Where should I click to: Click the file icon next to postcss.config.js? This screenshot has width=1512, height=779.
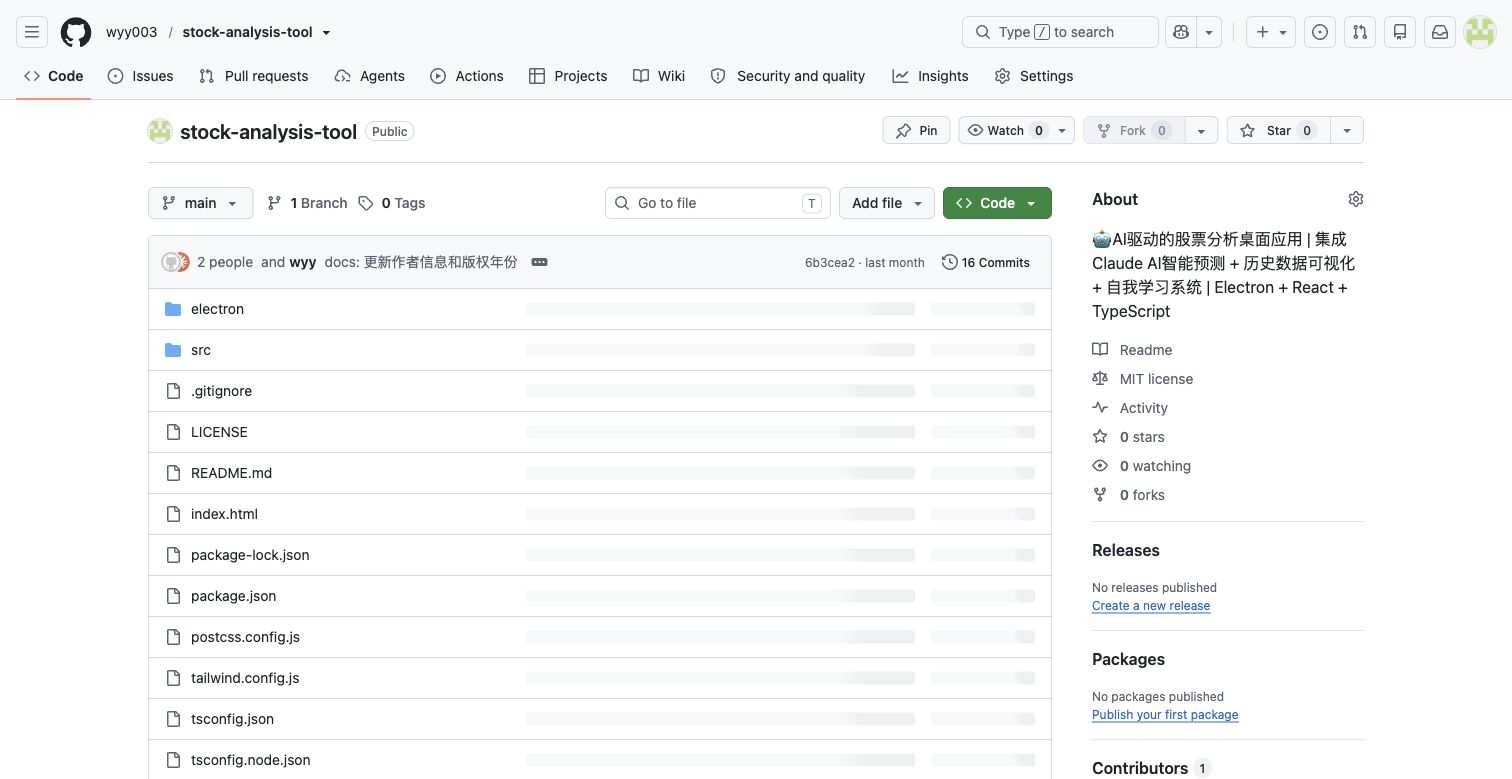point(173,637)
